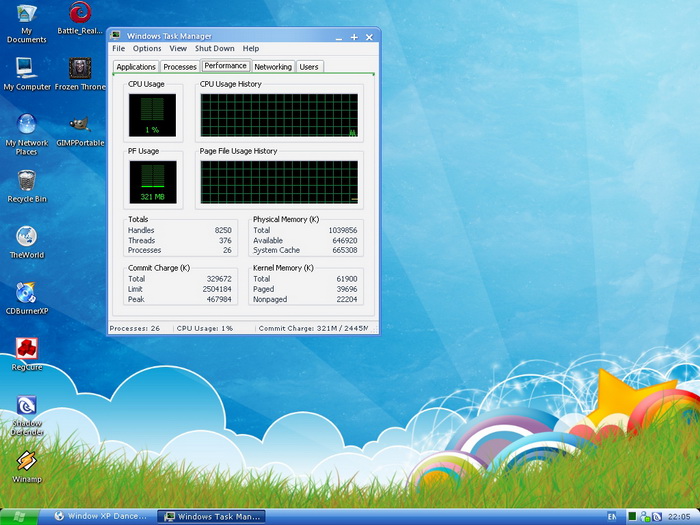
Task: Click the Available memory value 646920
Action: pos(345,240)
